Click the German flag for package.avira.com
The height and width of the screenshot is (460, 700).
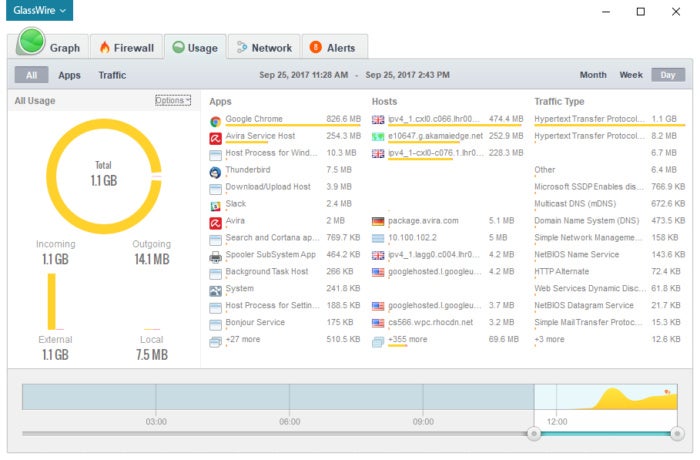pyautogui.click(x=378, y=222)
